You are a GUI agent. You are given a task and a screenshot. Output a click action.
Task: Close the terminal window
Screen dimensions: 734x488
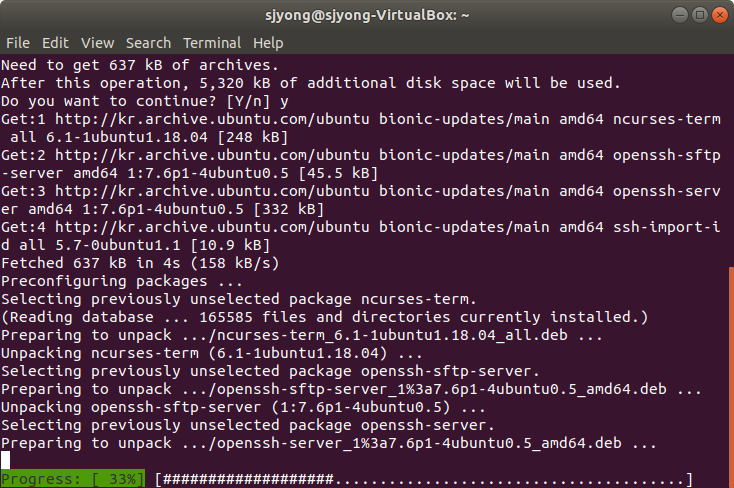pyautogui.click(x=720, y=15)
